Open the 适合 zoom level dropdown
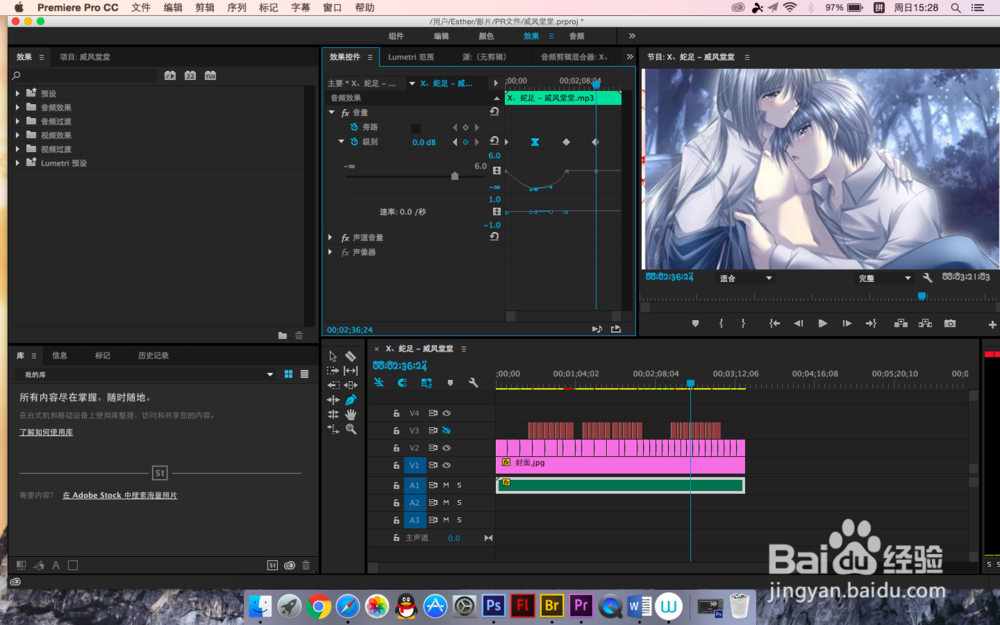This screenshot has height=625, width=1000. coord(745,278)
